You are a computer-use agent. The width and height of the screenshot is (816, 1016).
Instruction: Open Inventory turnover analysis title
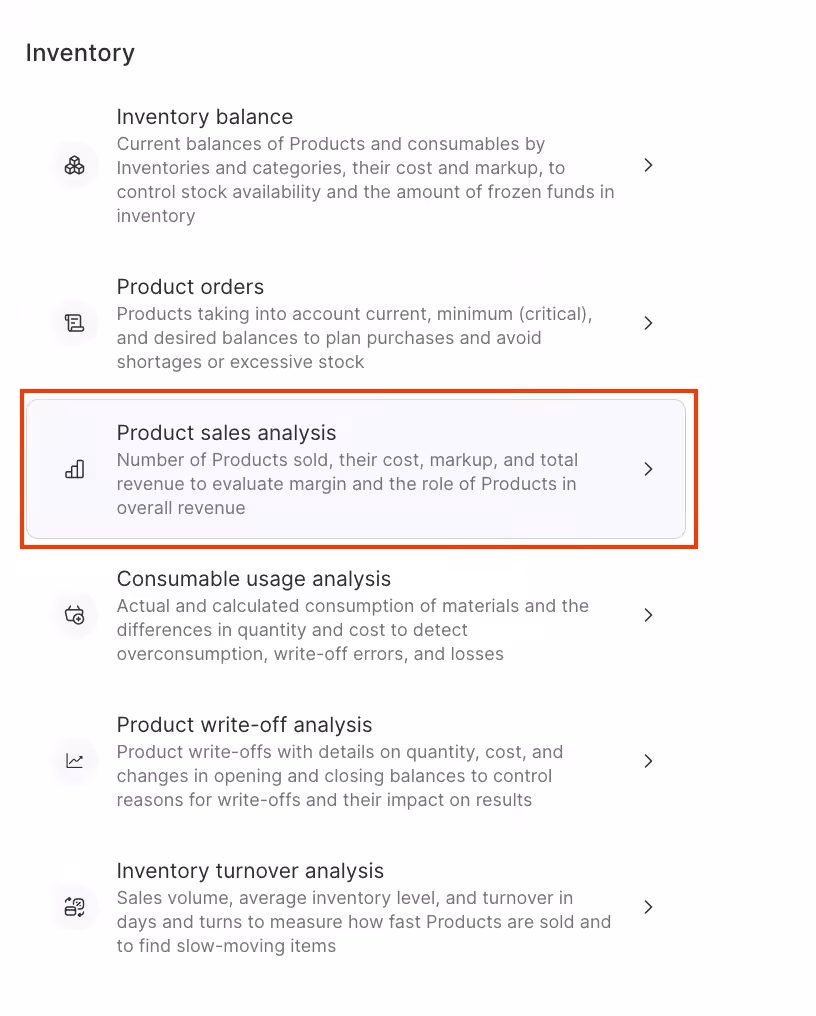[250, 871]
